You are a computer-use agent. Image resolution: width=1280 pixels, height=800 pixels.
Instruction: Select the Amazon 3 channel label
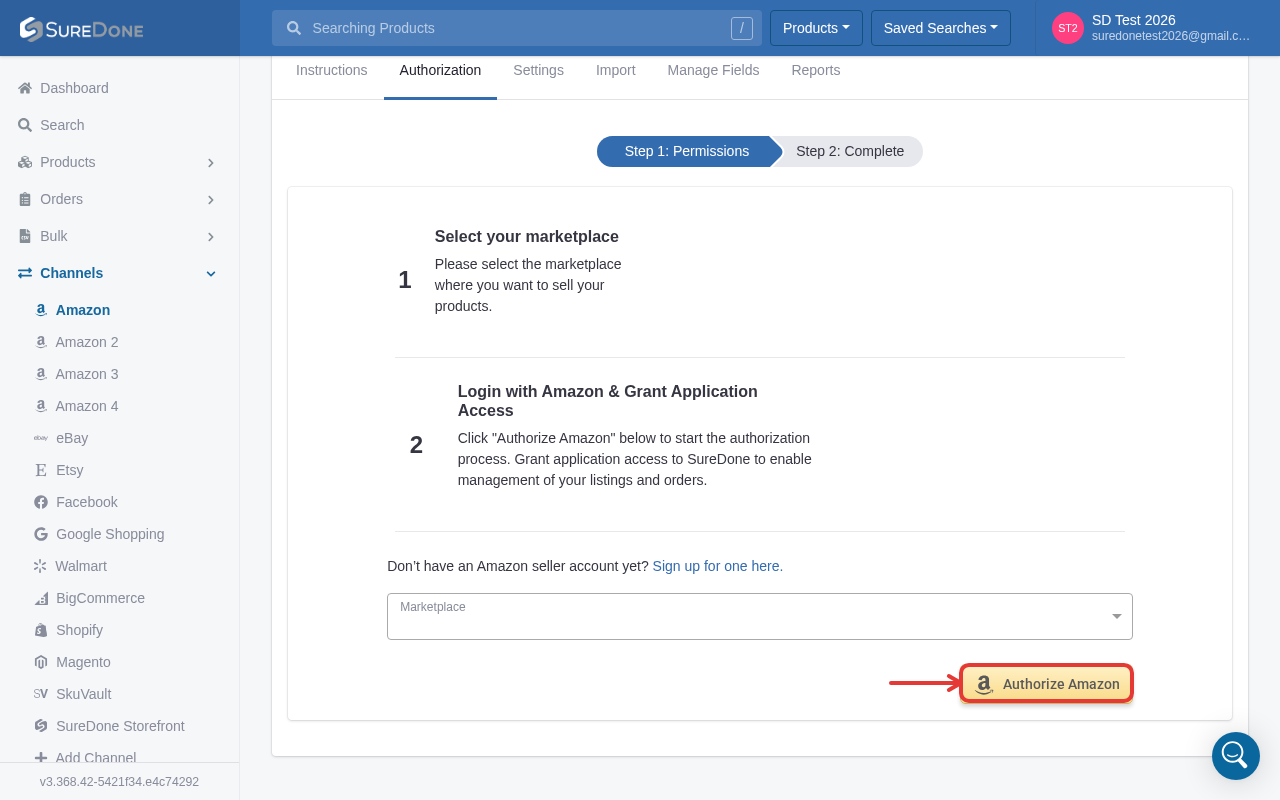(87, 374)
